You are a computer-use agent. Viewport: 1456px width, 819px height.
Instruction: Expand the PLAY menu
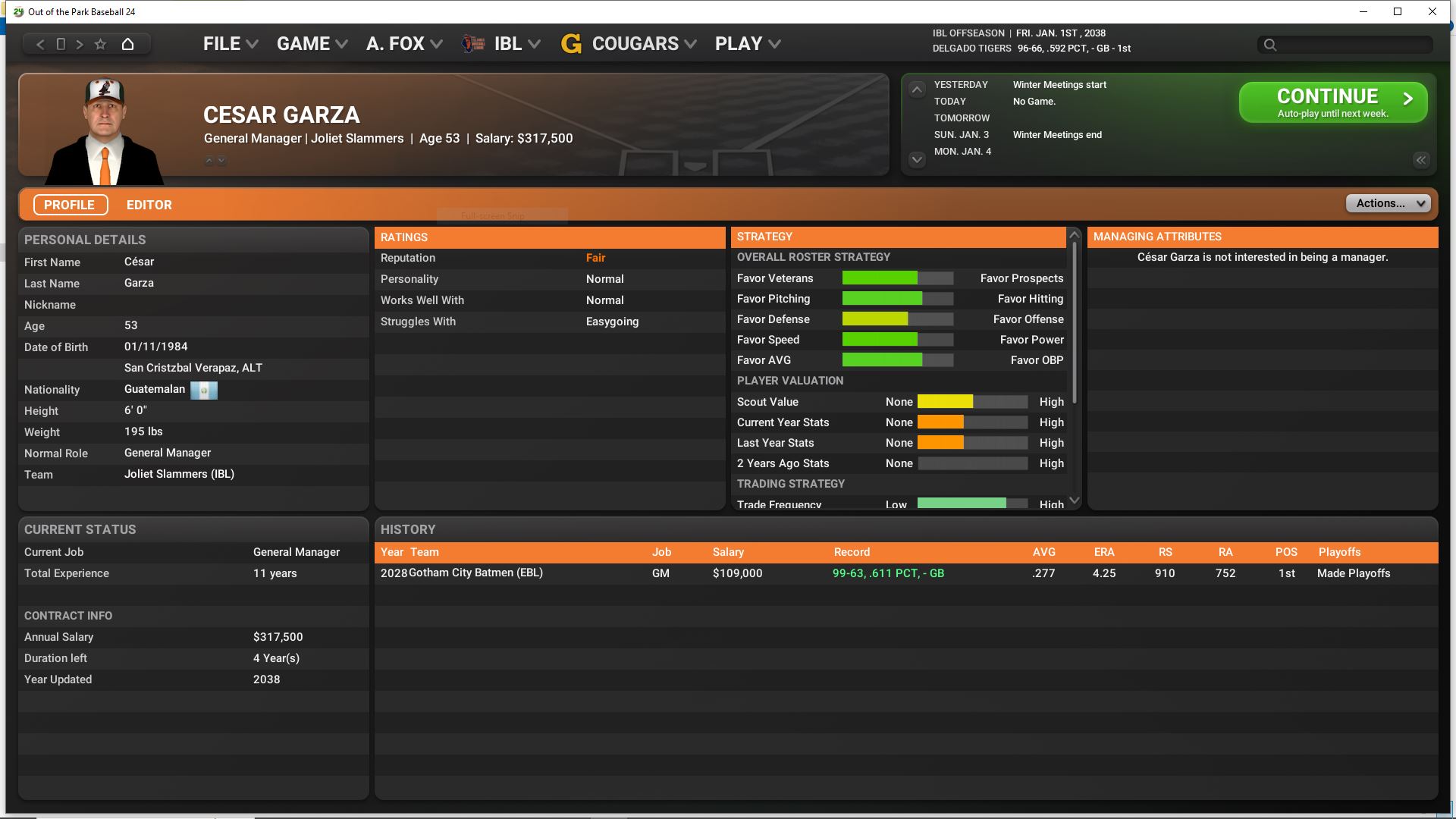click(x=747, y=44)
